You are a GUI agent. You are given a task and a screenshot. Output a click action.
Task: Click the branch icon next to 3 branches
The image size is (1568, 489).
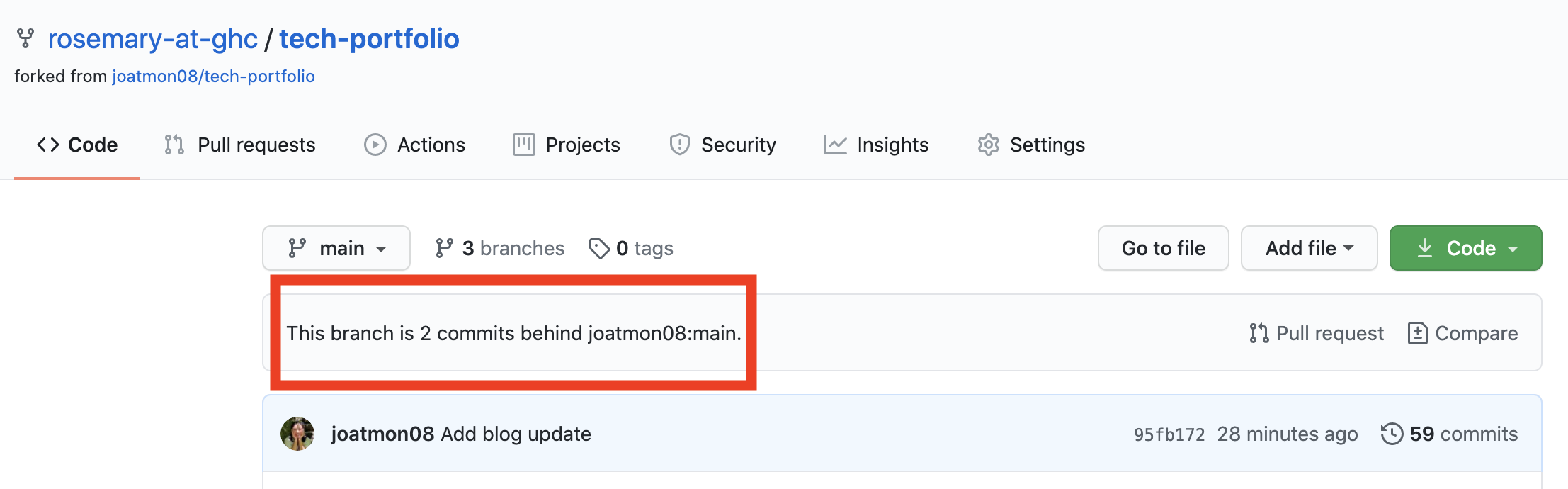pyautogui.click(x=444, y=248)
